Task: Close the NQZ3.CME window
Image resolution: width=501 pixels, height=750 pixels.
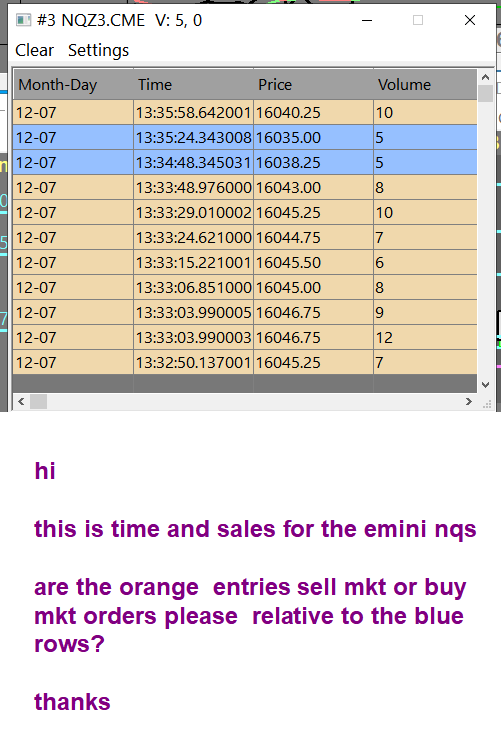Action: [470, 20]
